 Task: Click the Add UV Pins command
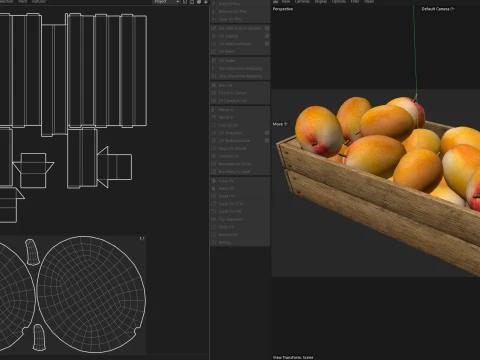(x=240, y=4)
